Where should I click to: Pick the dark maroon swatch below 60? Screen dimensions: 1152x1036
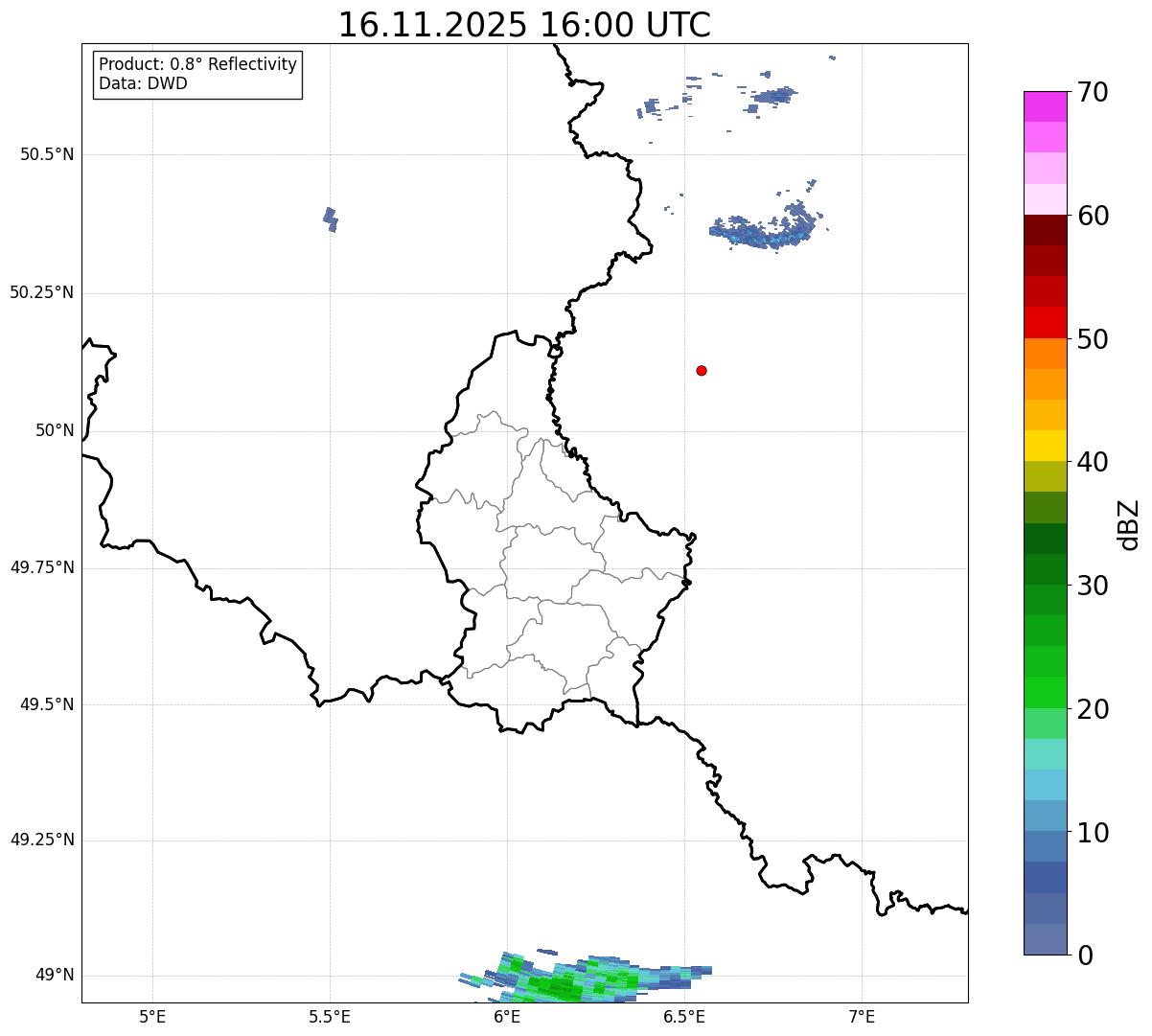[1046, 230]
